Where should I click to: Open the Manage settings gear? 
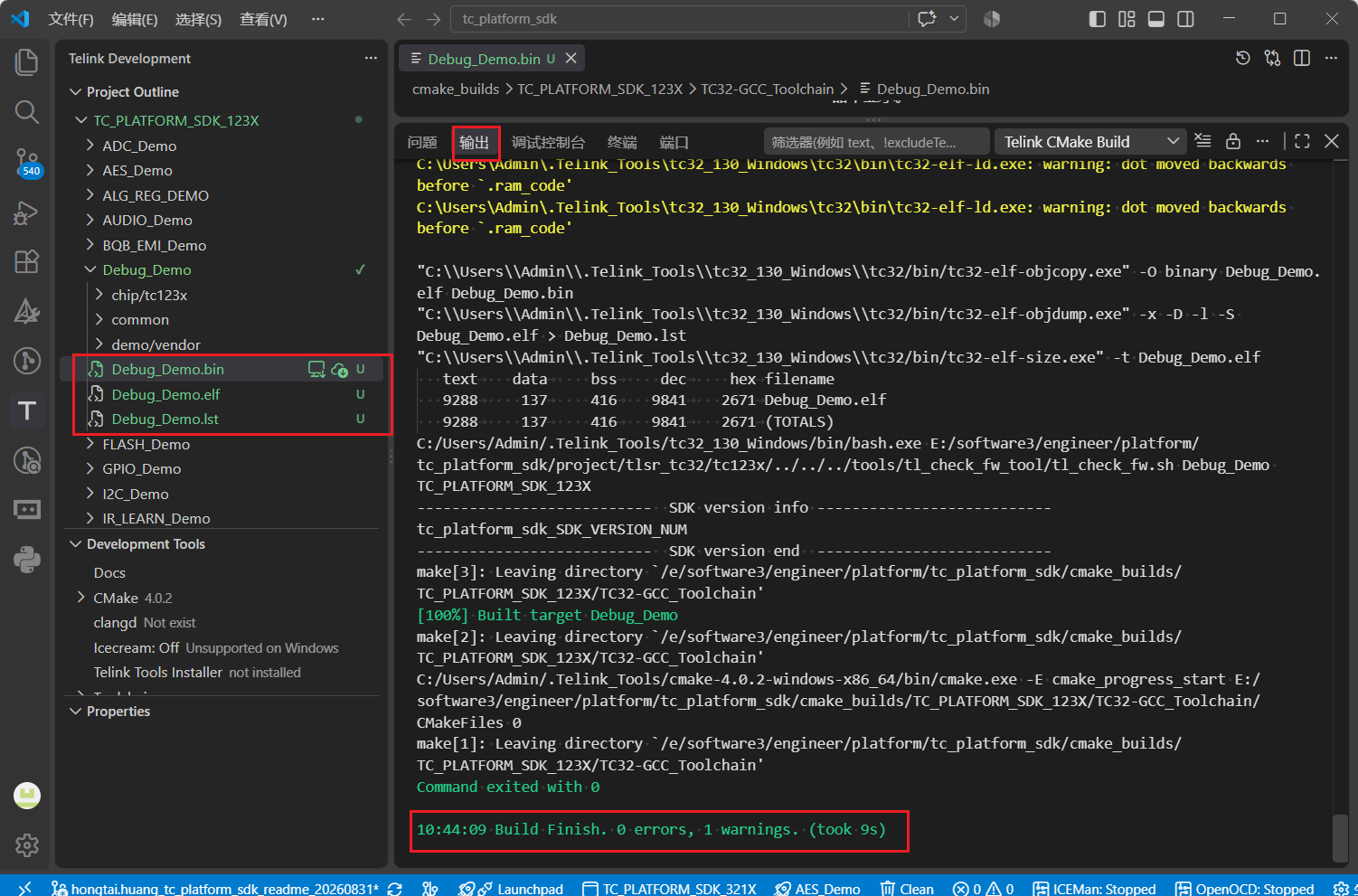[27, 845]
